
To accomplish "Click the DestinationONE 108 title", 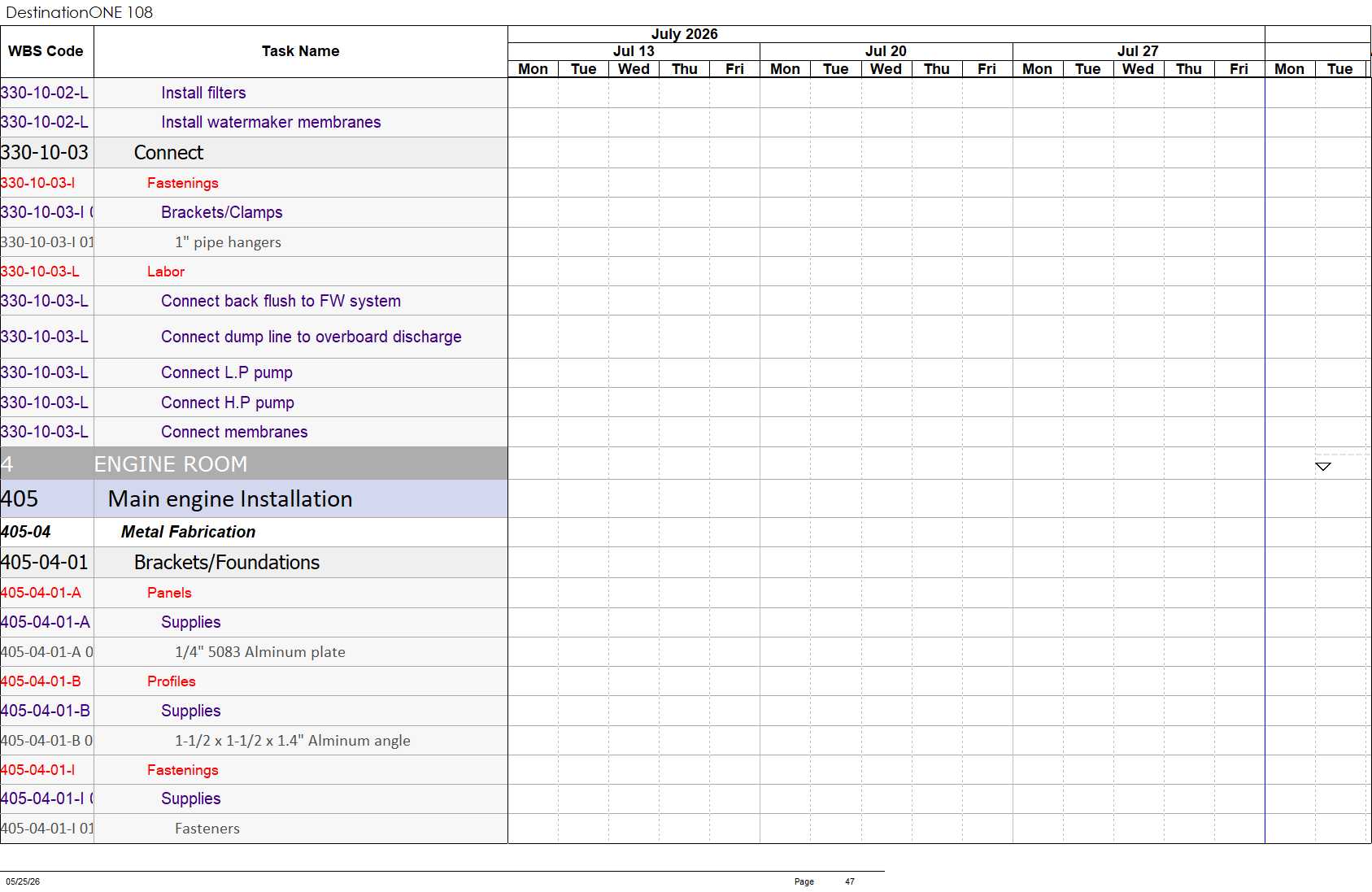I will point(80,12).
